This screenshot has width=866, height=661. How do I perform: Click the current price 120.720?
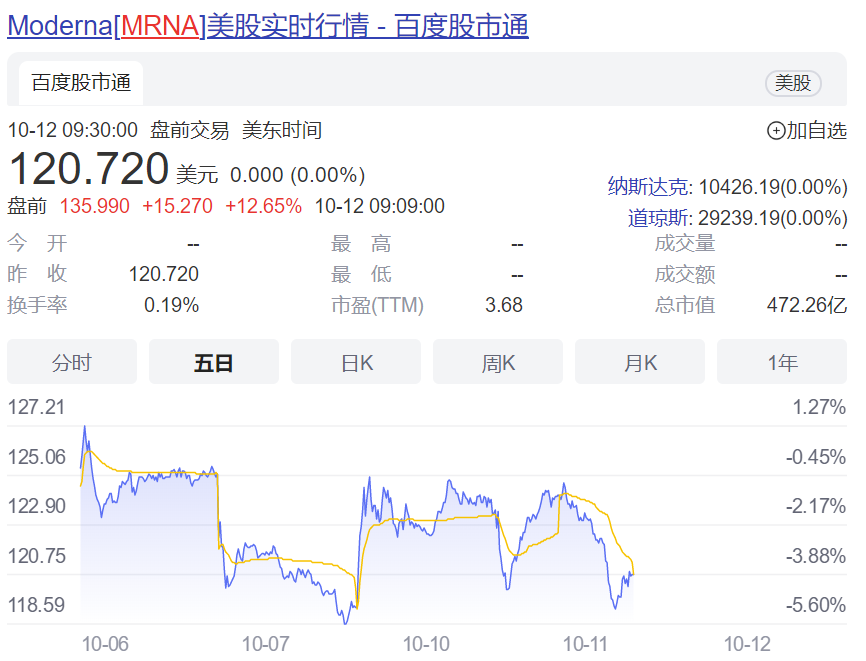(89, 168)
